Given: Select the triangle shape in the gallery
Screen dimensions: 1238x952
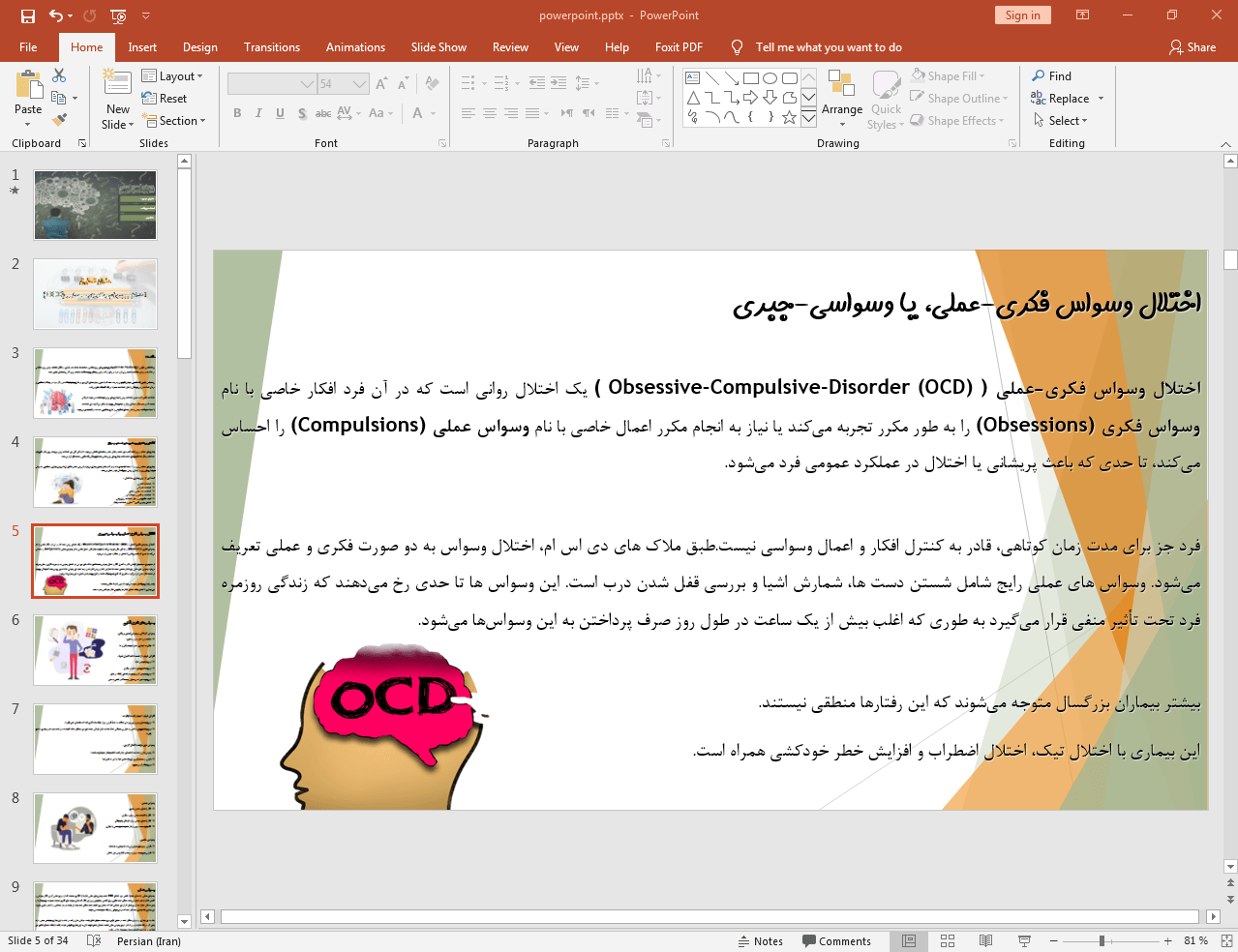Looking at the screenshot, I should [x=693, y=98].
